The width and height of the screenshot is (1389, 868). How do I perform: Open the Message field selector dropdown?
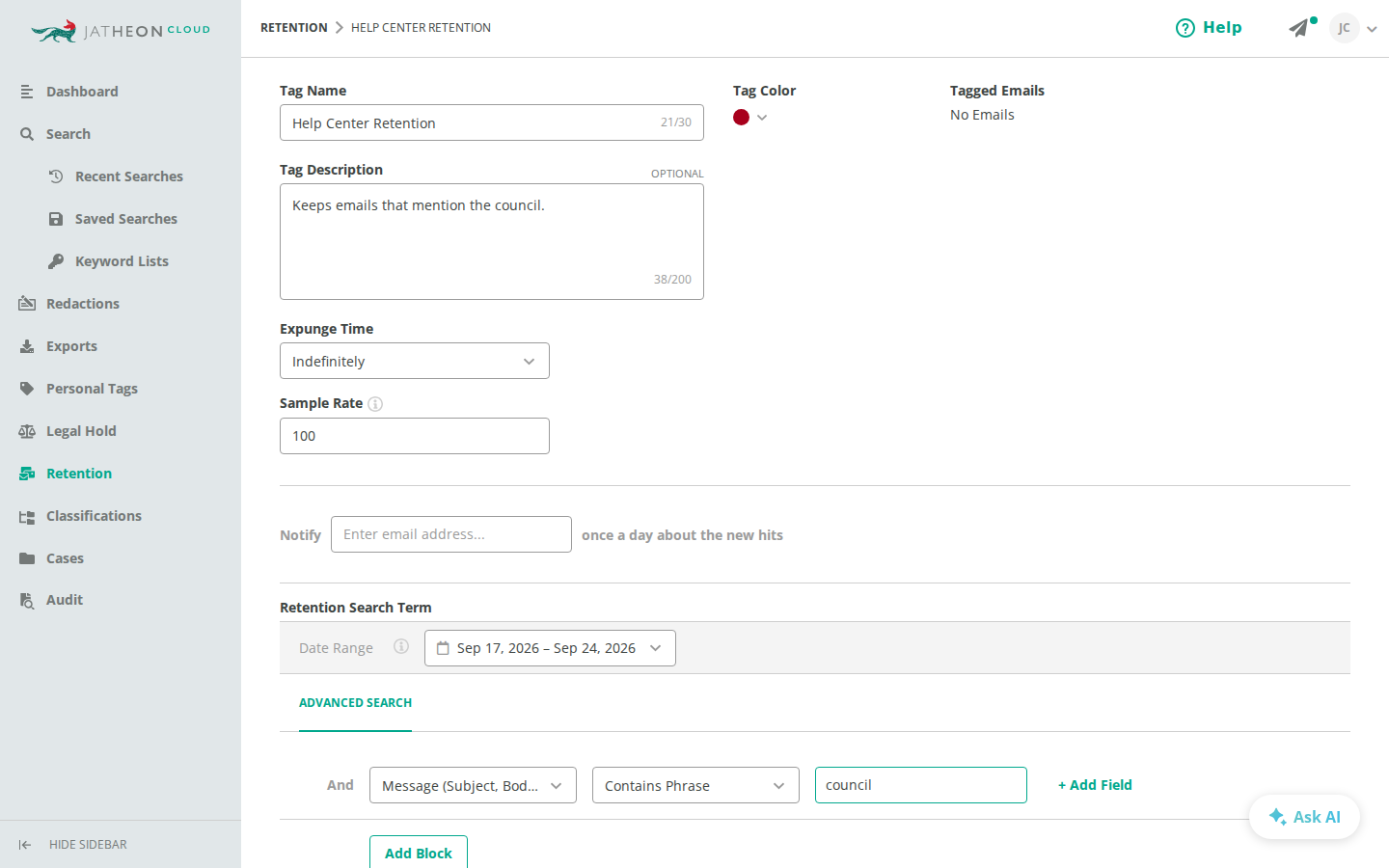473,785
